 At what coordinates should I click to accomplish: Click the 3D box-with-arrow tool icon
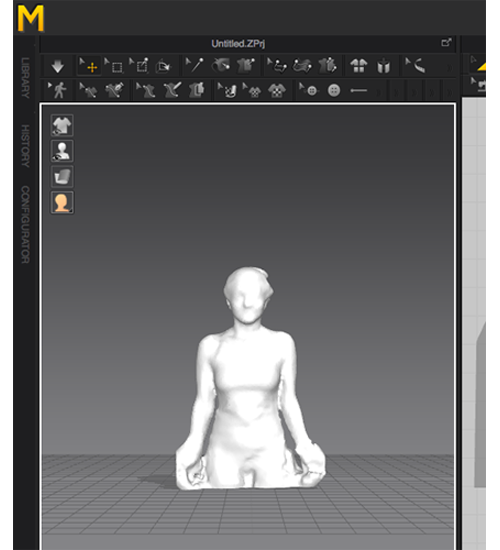click(163, 66)
